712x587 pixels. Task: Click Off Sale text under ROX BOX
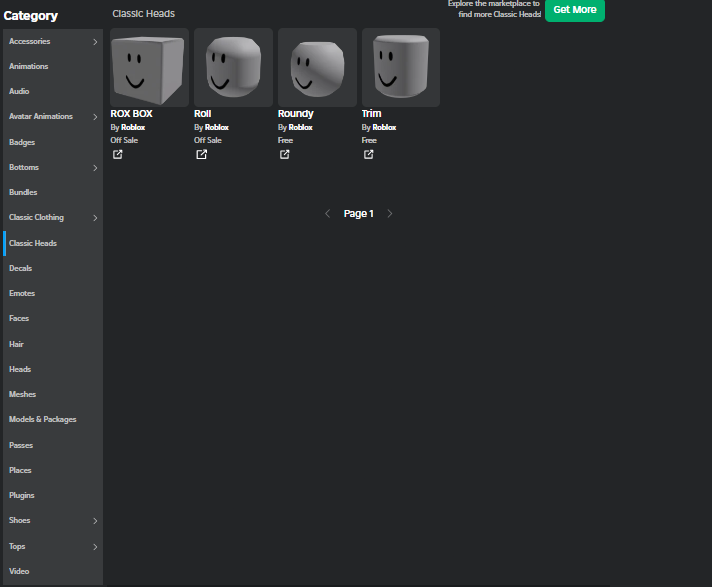click(x=124, y=140)
